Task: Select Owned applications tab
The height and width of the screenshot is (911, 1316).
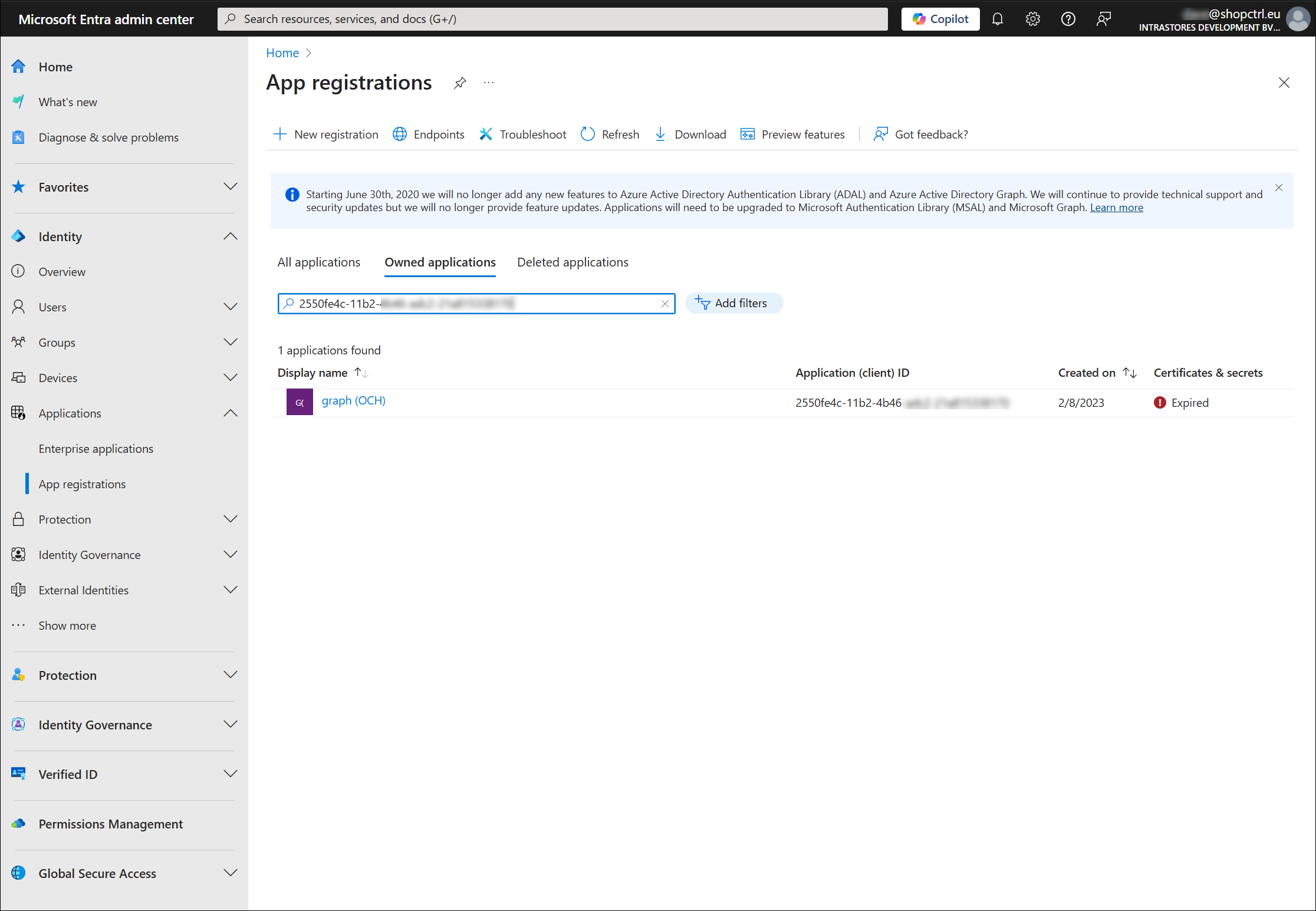Action: [x=440, y=262]
